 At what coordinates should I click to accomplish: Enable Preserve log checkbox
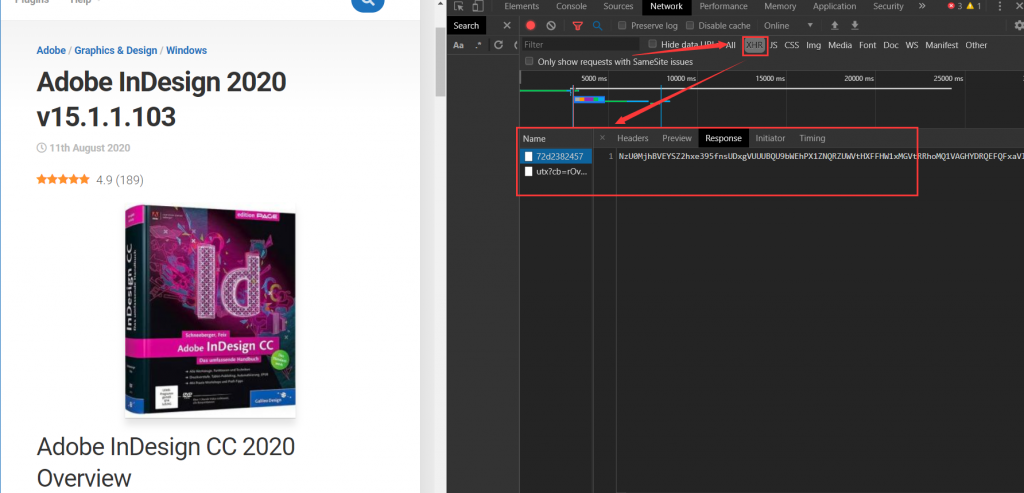[622, 25]
